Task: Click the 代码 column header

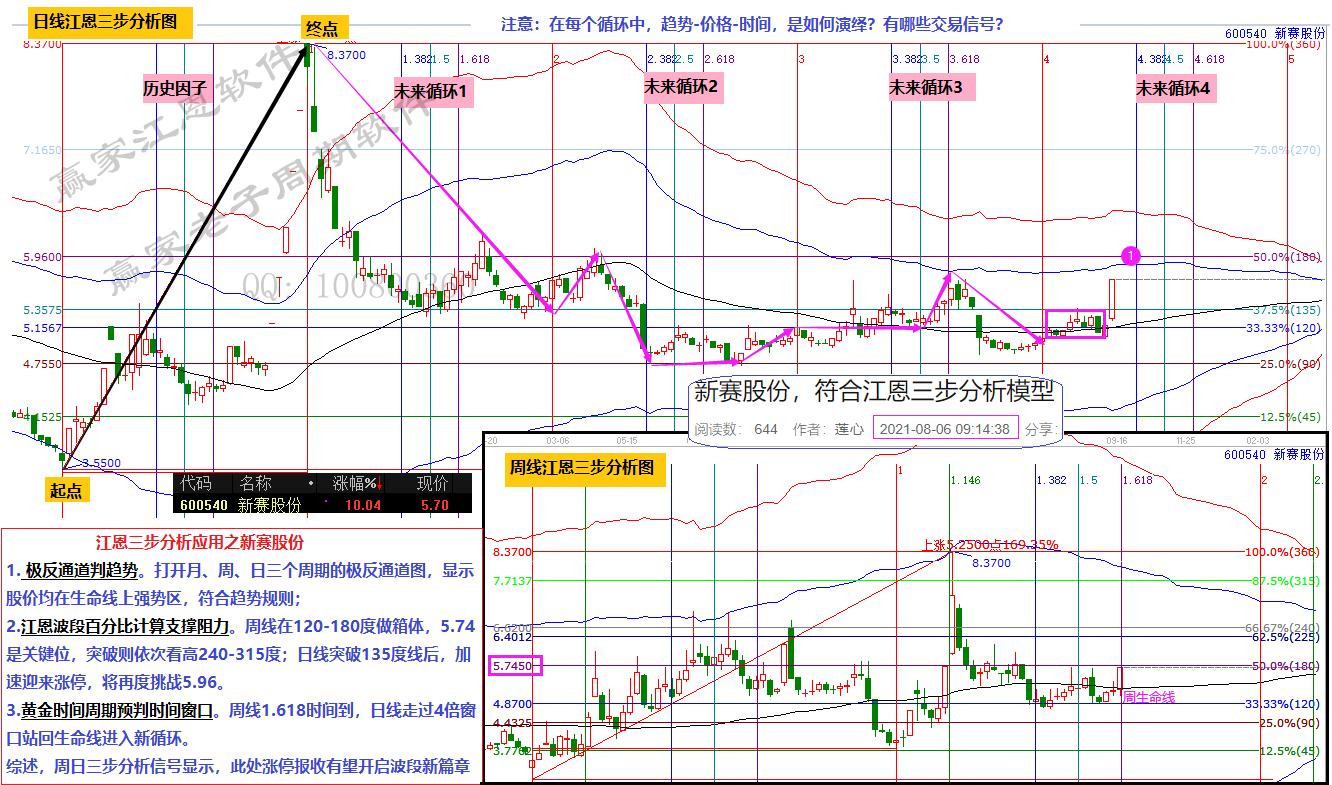Action: pos(196,483)
